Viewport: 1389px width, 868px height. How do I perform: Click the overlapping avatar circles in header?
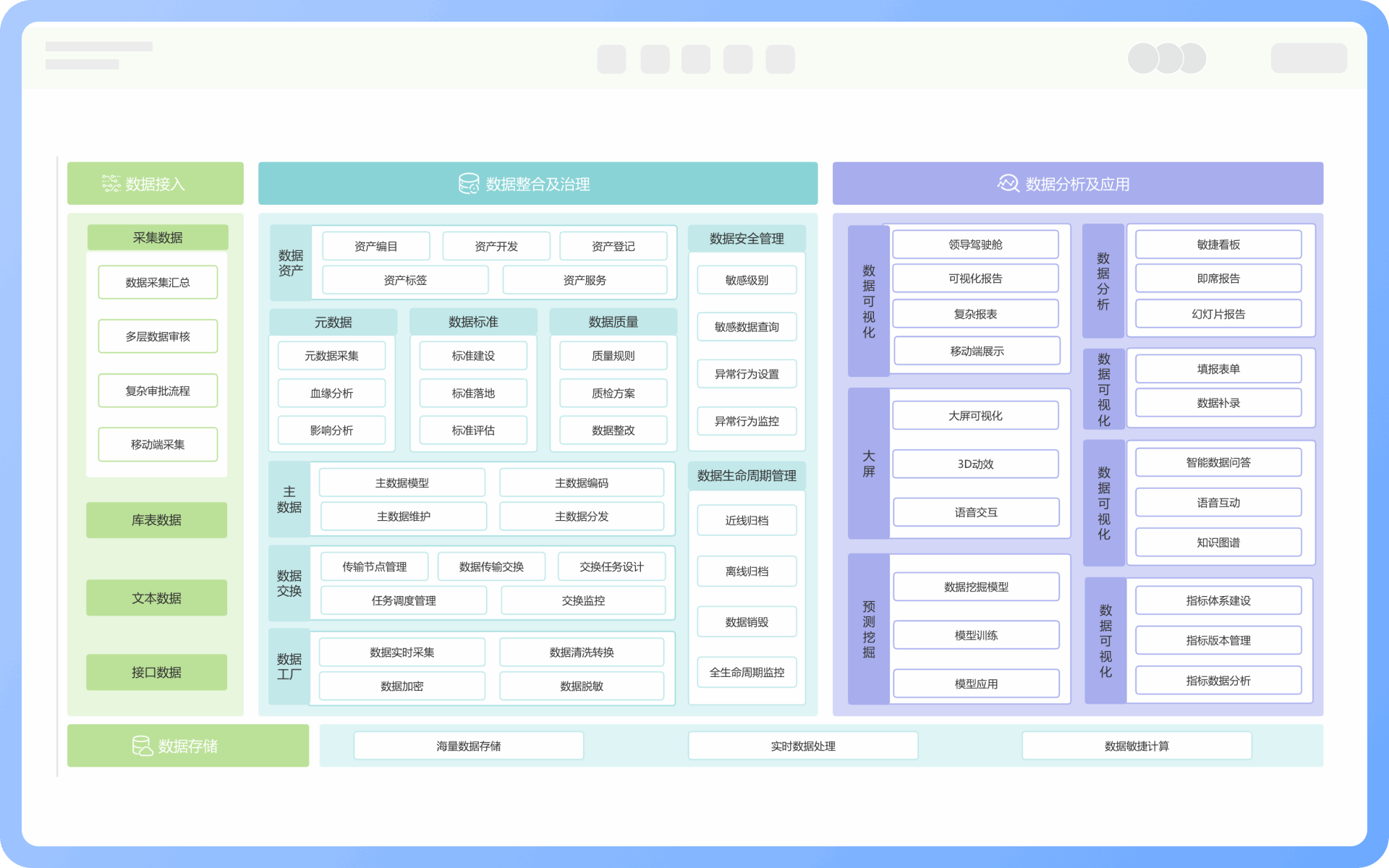point(1167,59)
